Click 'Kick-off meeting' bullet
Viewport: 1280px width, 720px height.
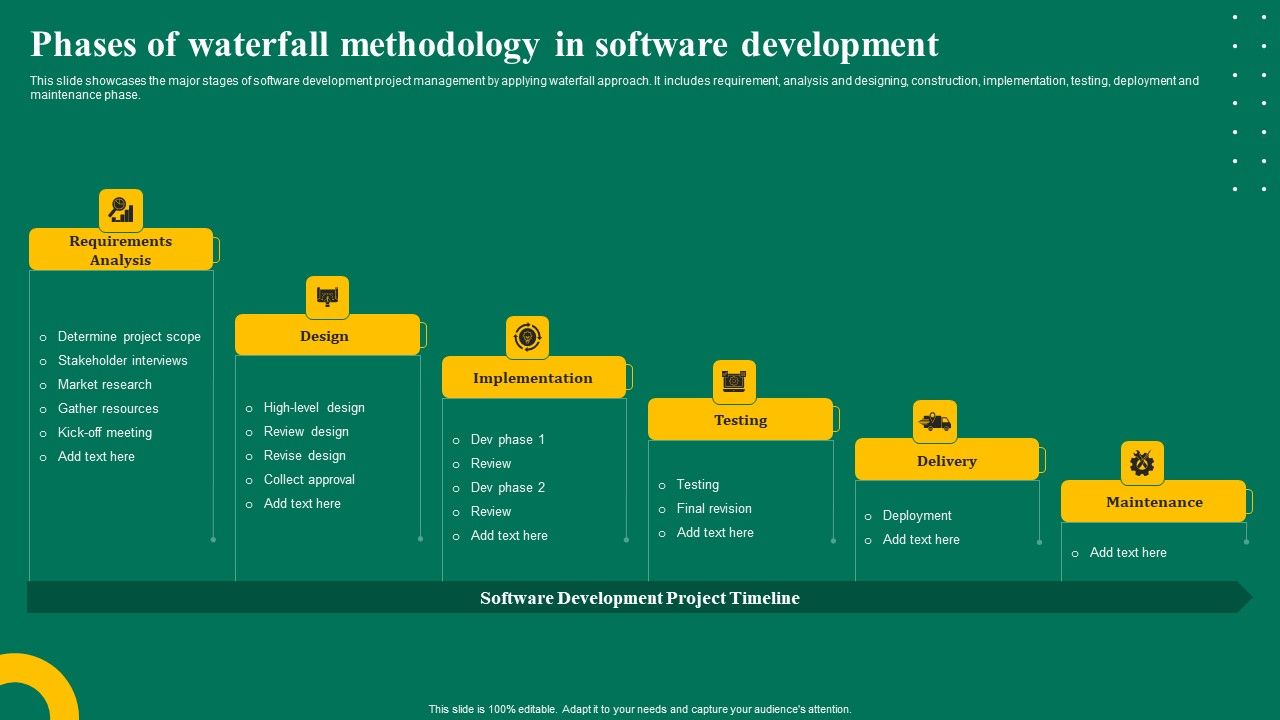tap(105, 432)
